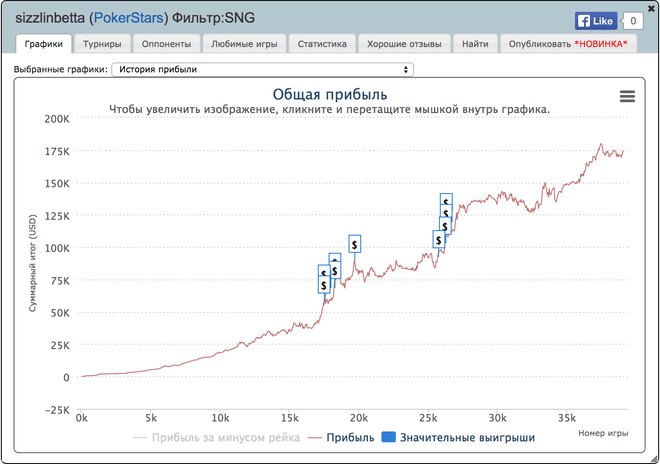The height and width of the screenshot is (464, 660).
Task: Click the dollar win marker near 100K
Action: (354, 244)
